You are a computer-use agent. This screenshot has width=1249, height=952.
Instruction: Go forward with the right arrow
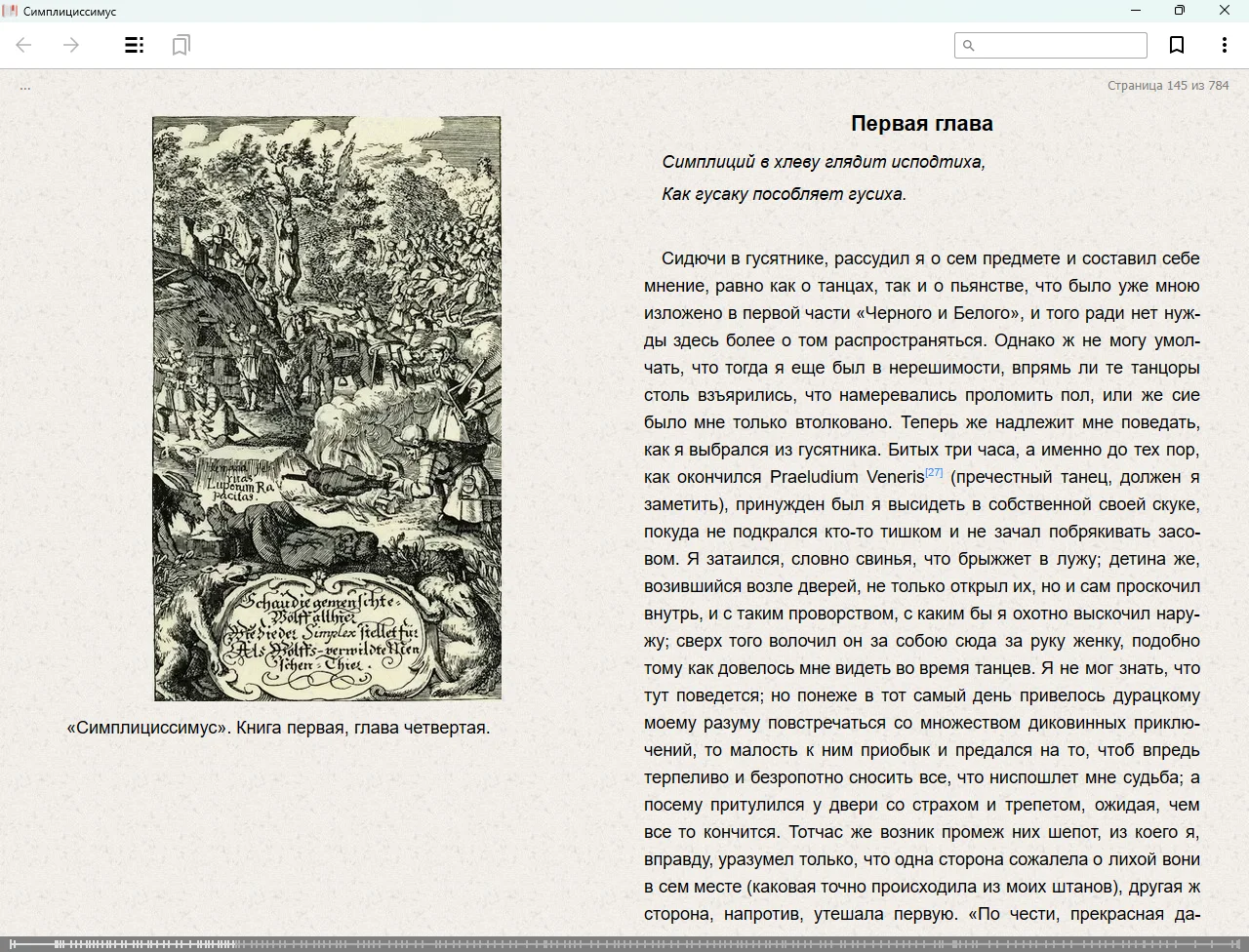(x=71, y=45)
